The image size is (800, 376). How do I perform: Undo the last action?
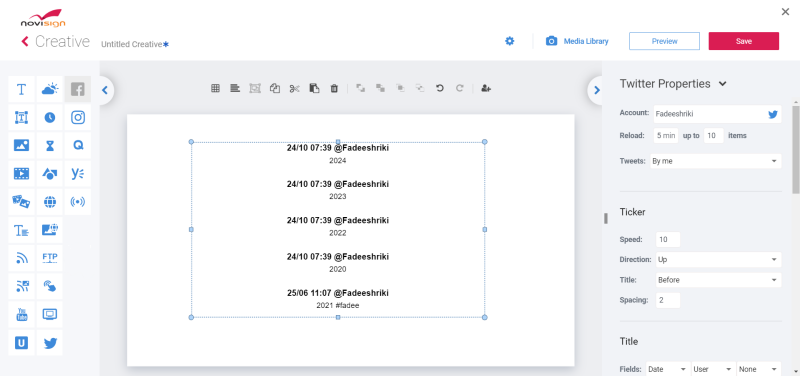tap(440, 88)
